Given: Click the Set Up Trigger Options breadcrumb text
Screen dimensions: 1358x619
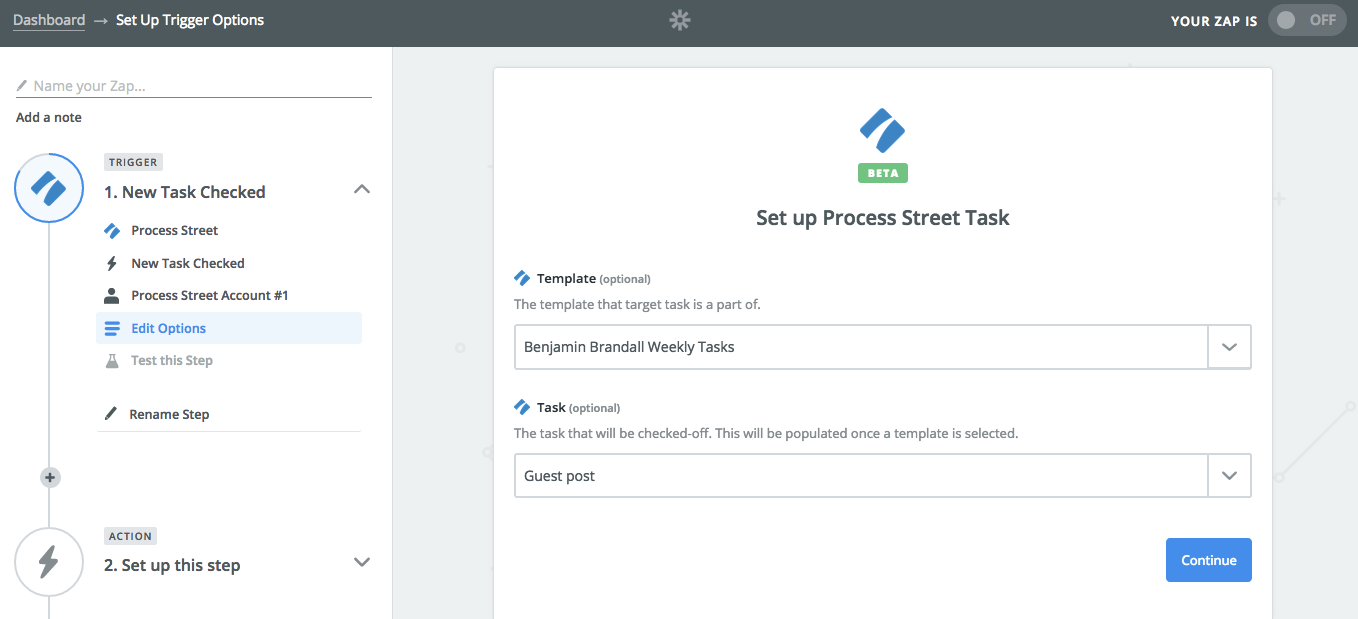Looking at the screenshot, I should (190, 20).
